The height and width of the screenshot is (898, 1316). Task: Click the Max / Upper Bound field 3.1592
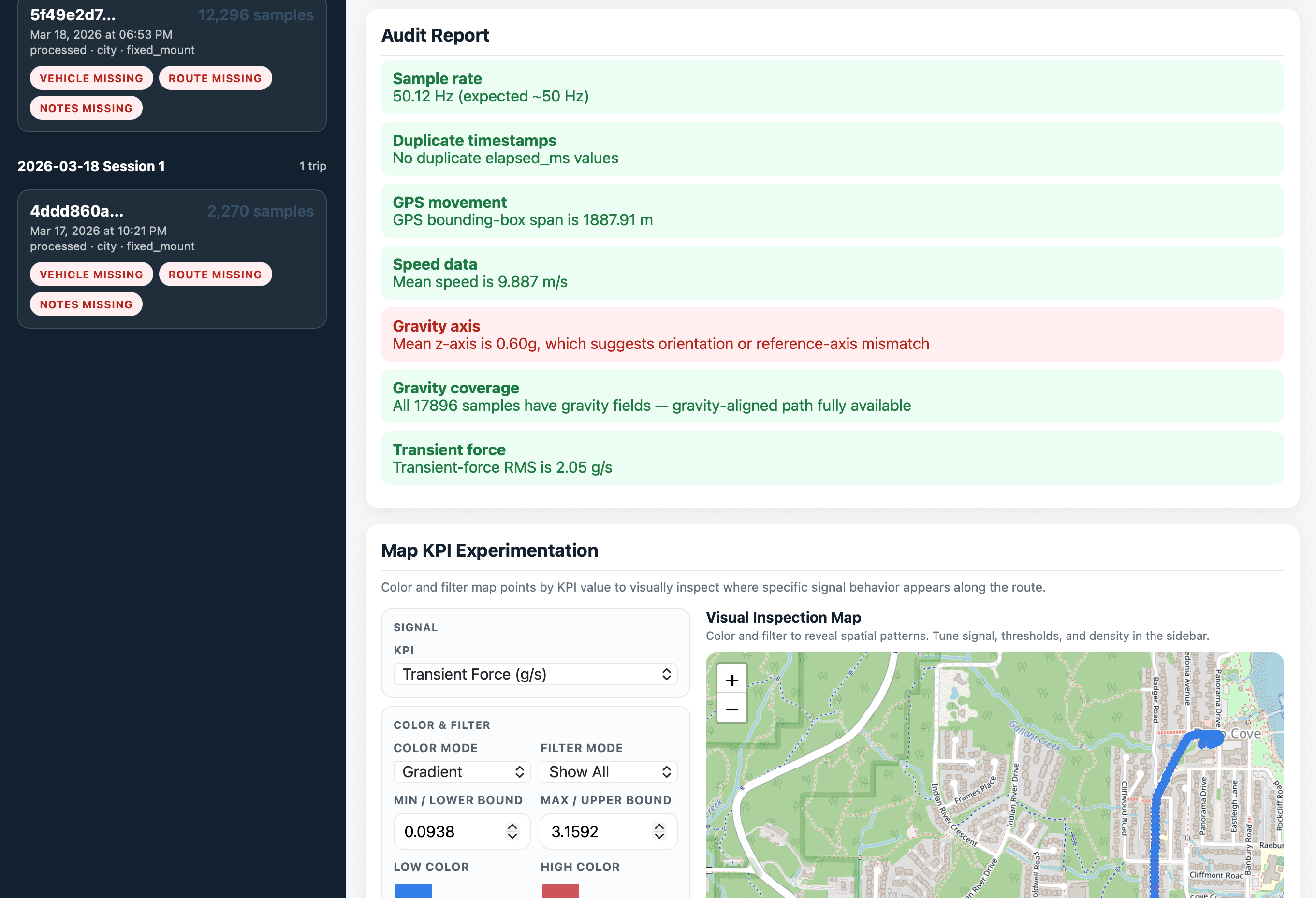click(x=609, y=831)
